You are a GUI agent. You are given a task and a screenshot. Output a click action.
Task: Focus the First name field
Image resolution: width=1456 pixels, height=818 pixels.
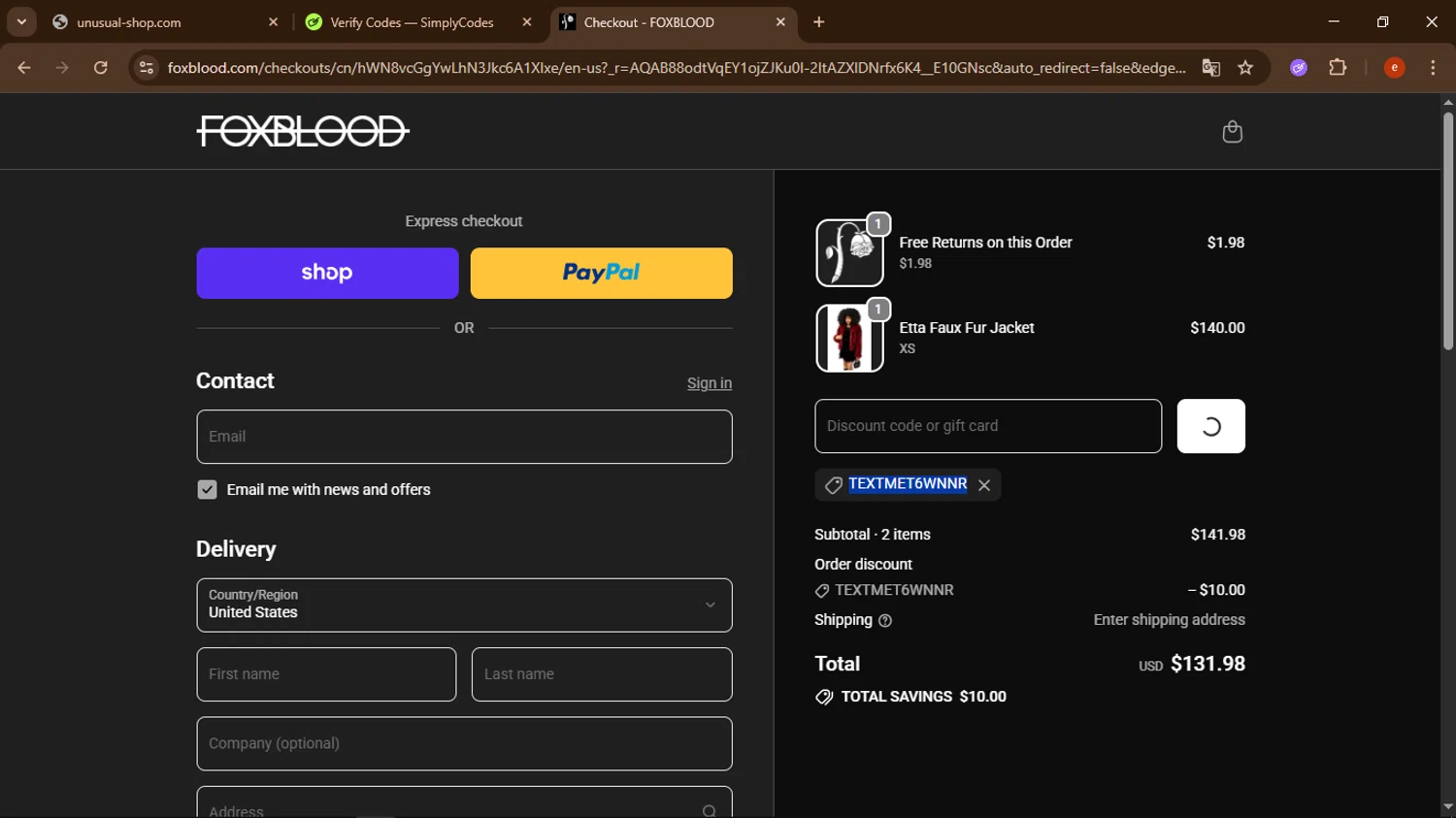(326, 674)
